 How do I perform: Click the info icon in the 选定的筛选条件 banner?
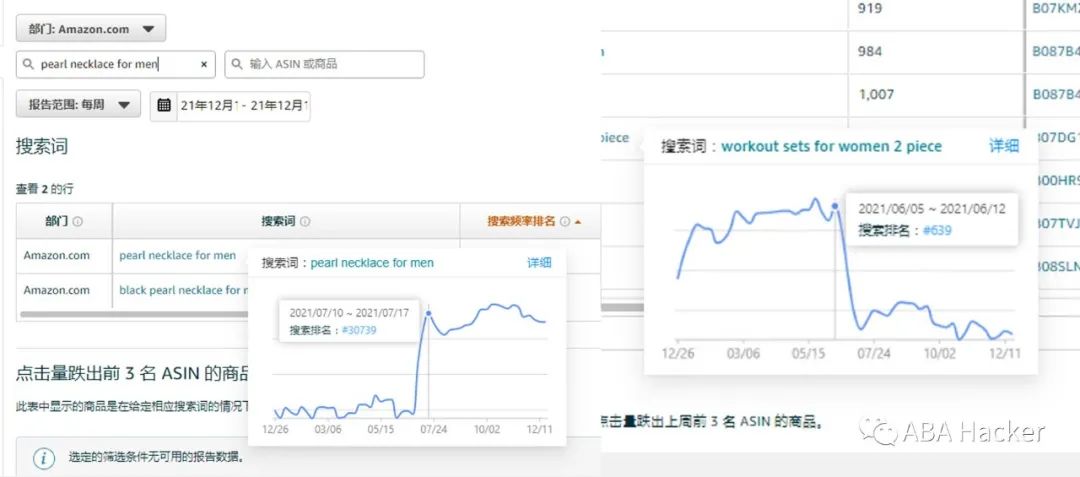click(x=43, y=457)
